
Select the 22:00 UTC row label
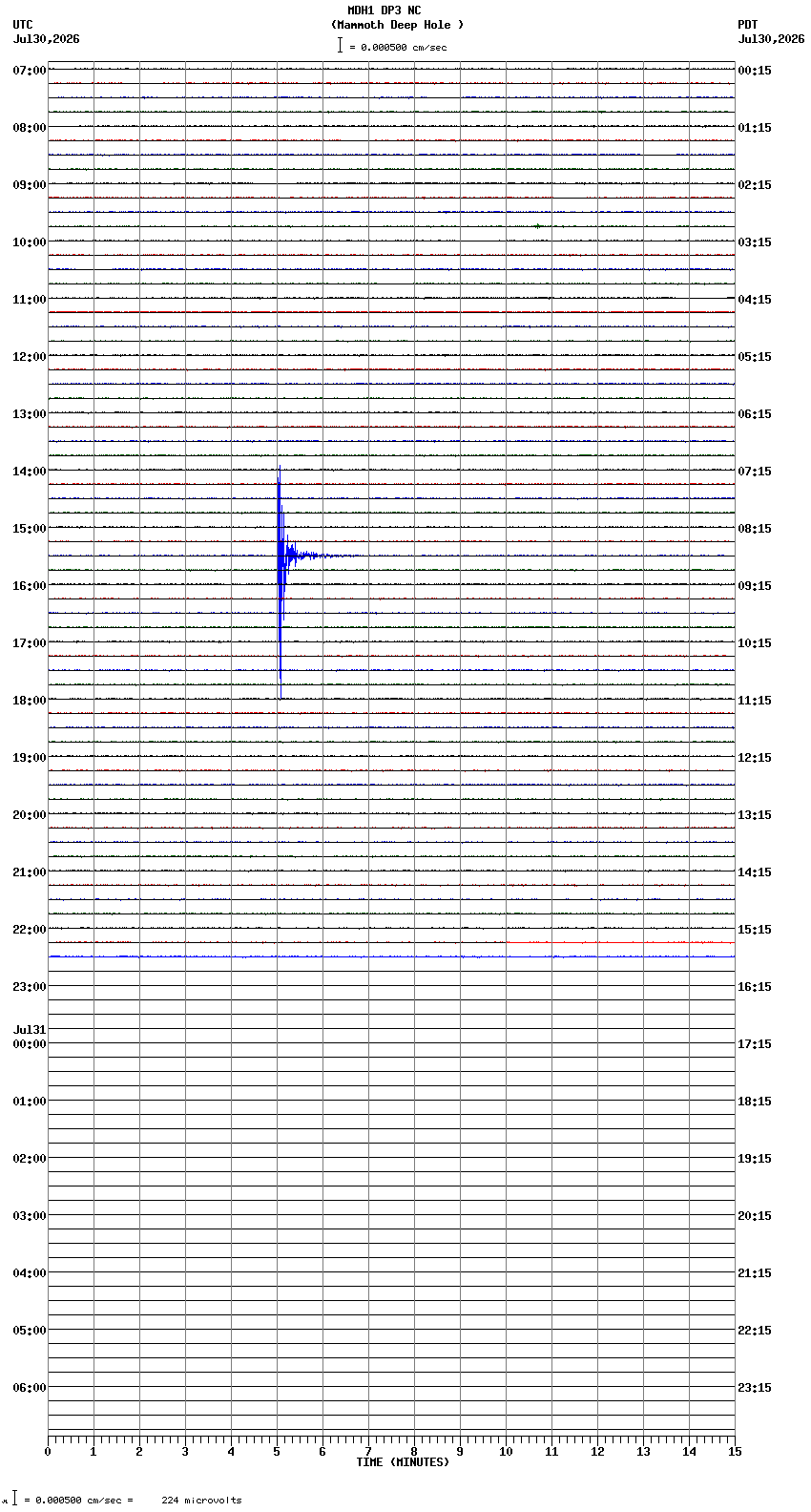tap(30, 930)
